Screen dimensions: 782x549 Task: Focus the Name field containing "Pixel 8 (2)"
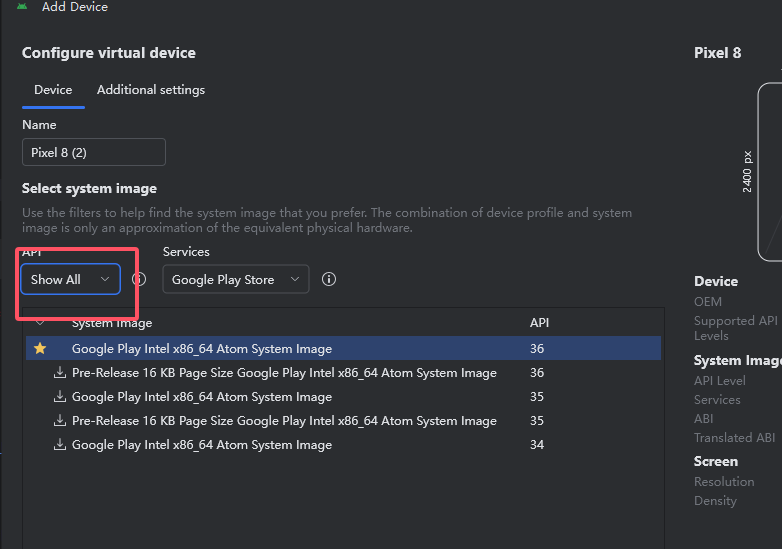pyautogui.click(x=93, y=152)
